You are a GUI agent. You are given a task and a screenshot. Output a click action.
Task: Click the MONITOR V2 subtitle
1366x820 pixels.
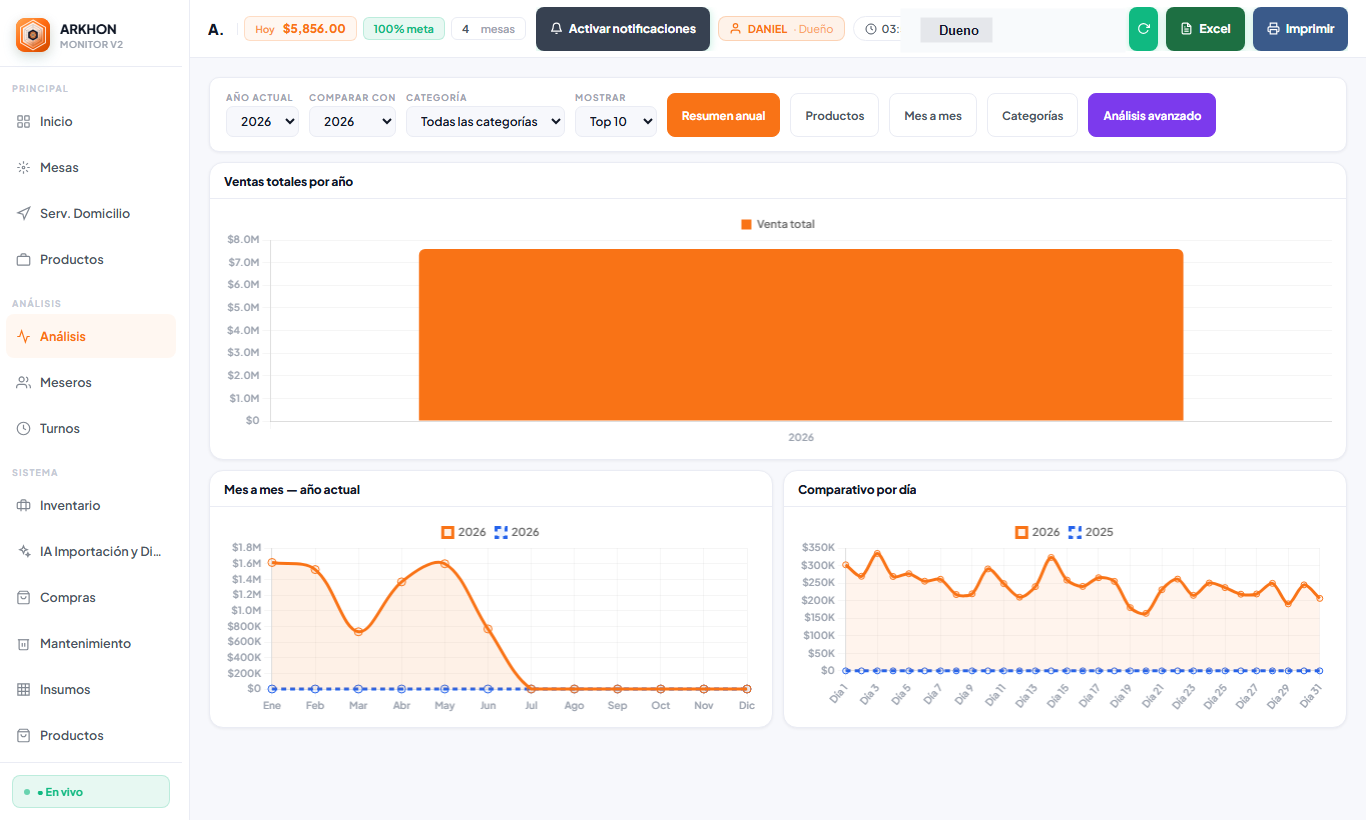coord(92,44)
